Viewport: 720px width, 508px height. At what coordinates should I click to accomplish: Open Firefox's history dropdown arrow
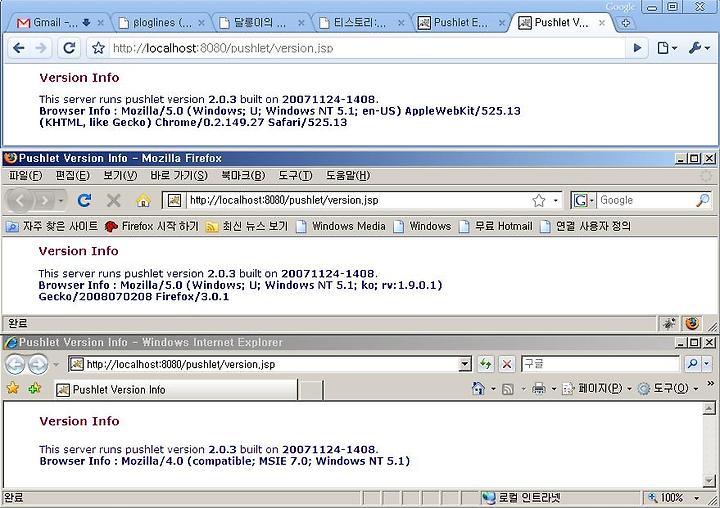[61, 201]
